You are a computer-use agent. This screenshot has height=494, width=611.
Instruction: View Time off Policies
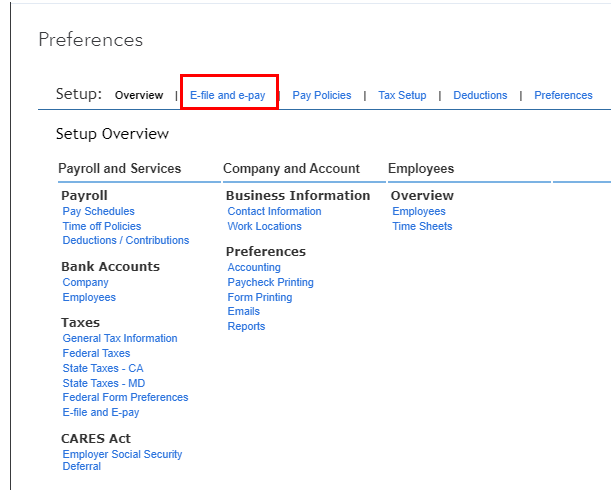(x=102, y=227)
